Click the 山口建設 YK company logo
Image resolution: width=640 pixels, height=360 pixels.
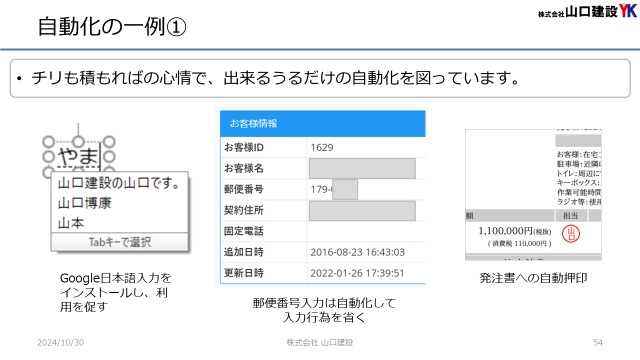(587, 11)
